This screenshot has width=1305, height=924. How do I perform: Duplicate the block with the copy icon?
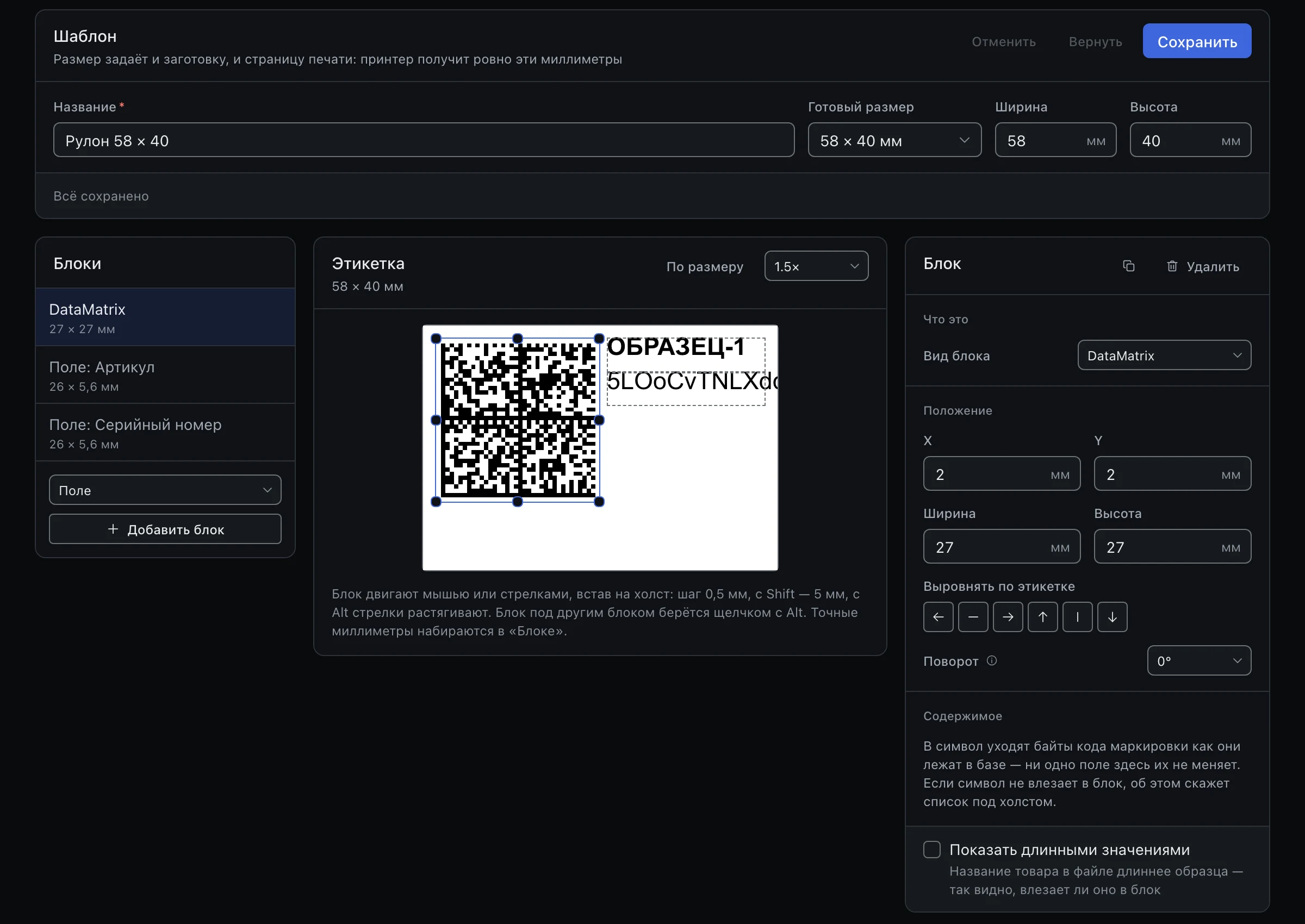point(1129,266)
